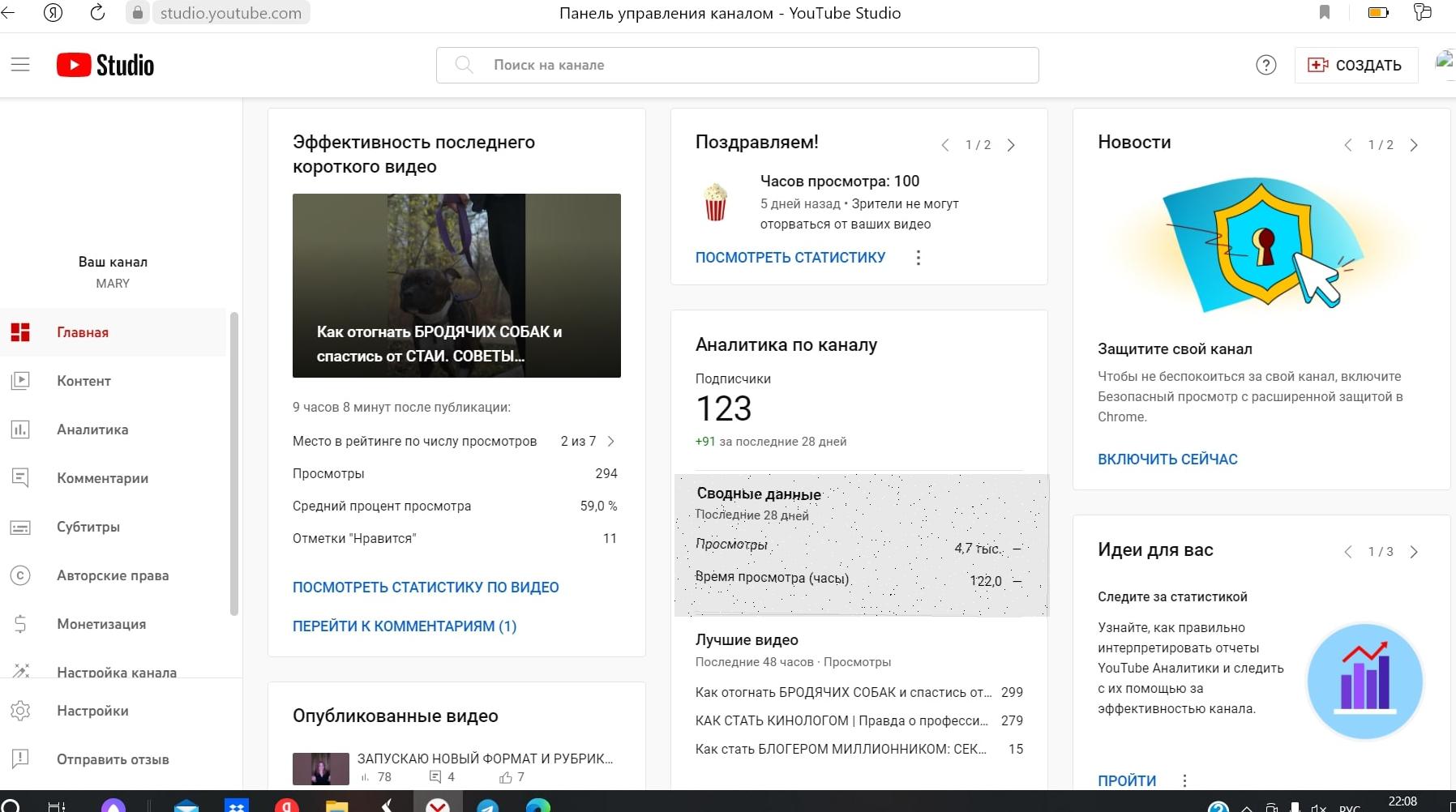This screenshot has height=812, width=1456.
Task: Click the Отправить отзыв feedback icon
Action: 20,759
